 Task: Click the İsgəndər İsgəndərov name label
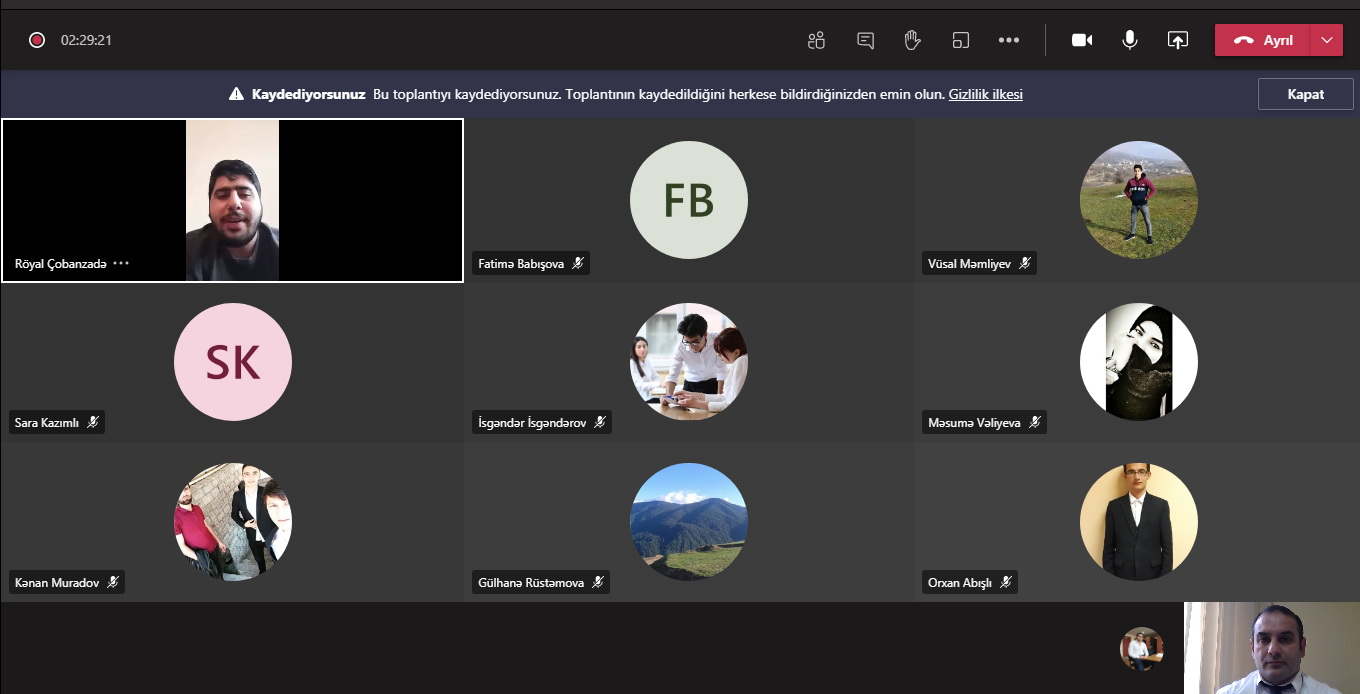click(x=532, y=423)
